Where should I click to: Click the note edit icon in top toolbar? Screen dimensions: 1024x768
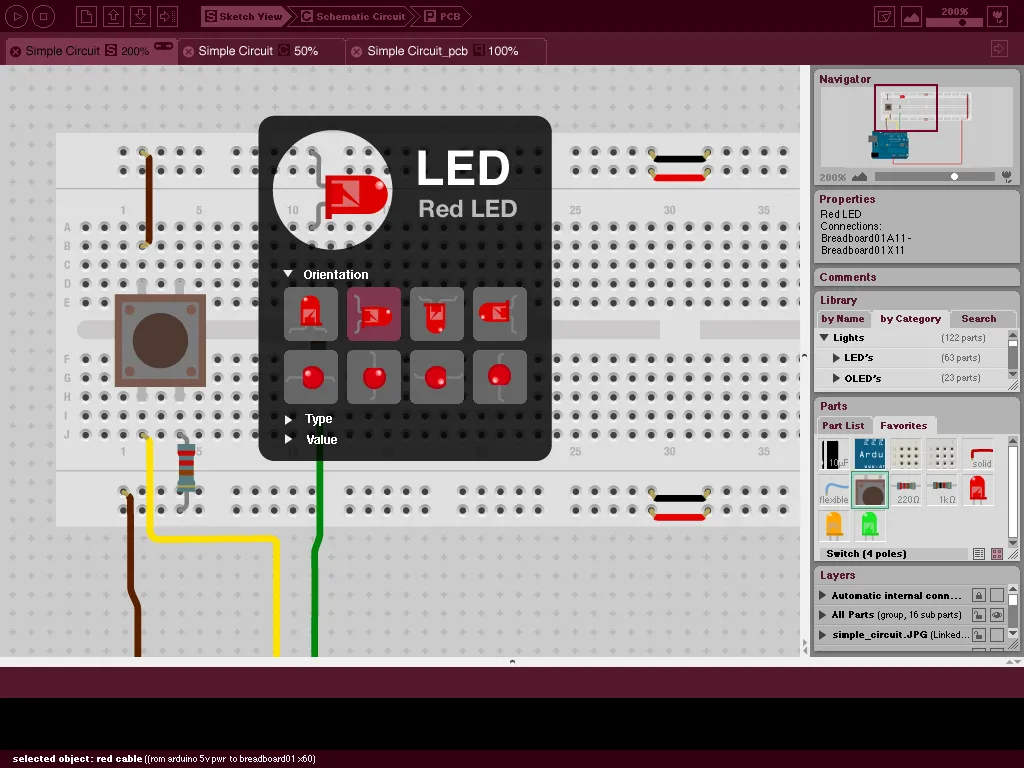click(x=884, y=16)
